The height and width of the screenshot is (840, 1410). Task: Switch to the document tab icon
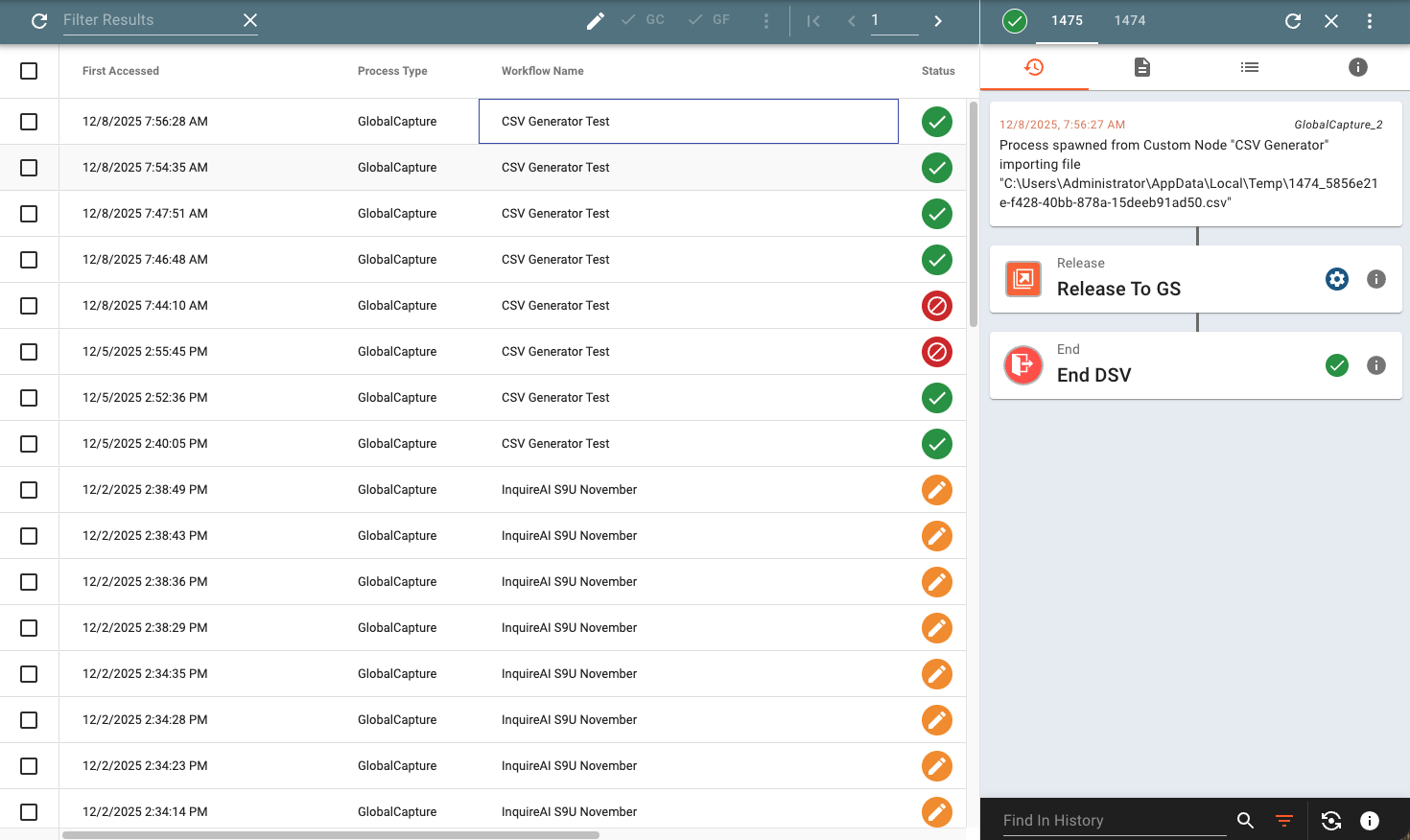click(1141, 67)
